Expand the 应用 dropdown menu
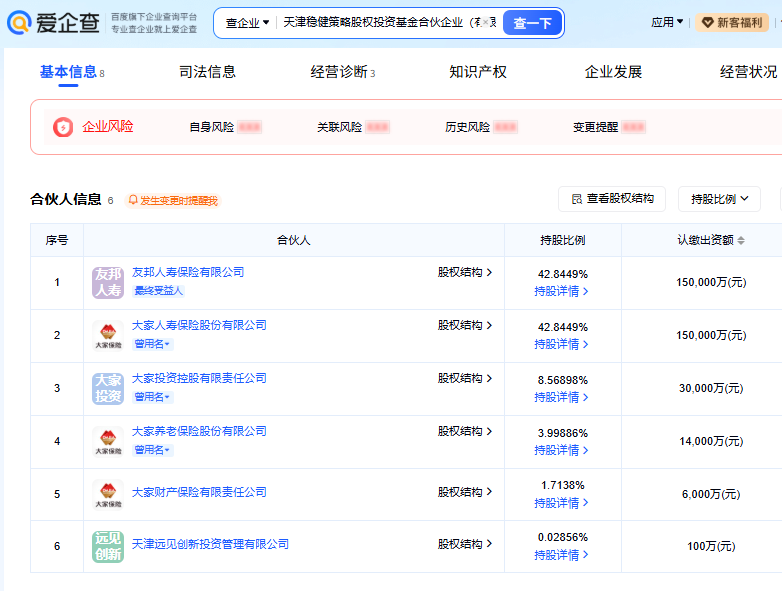 pyautogui.click(x=667, y=22)
